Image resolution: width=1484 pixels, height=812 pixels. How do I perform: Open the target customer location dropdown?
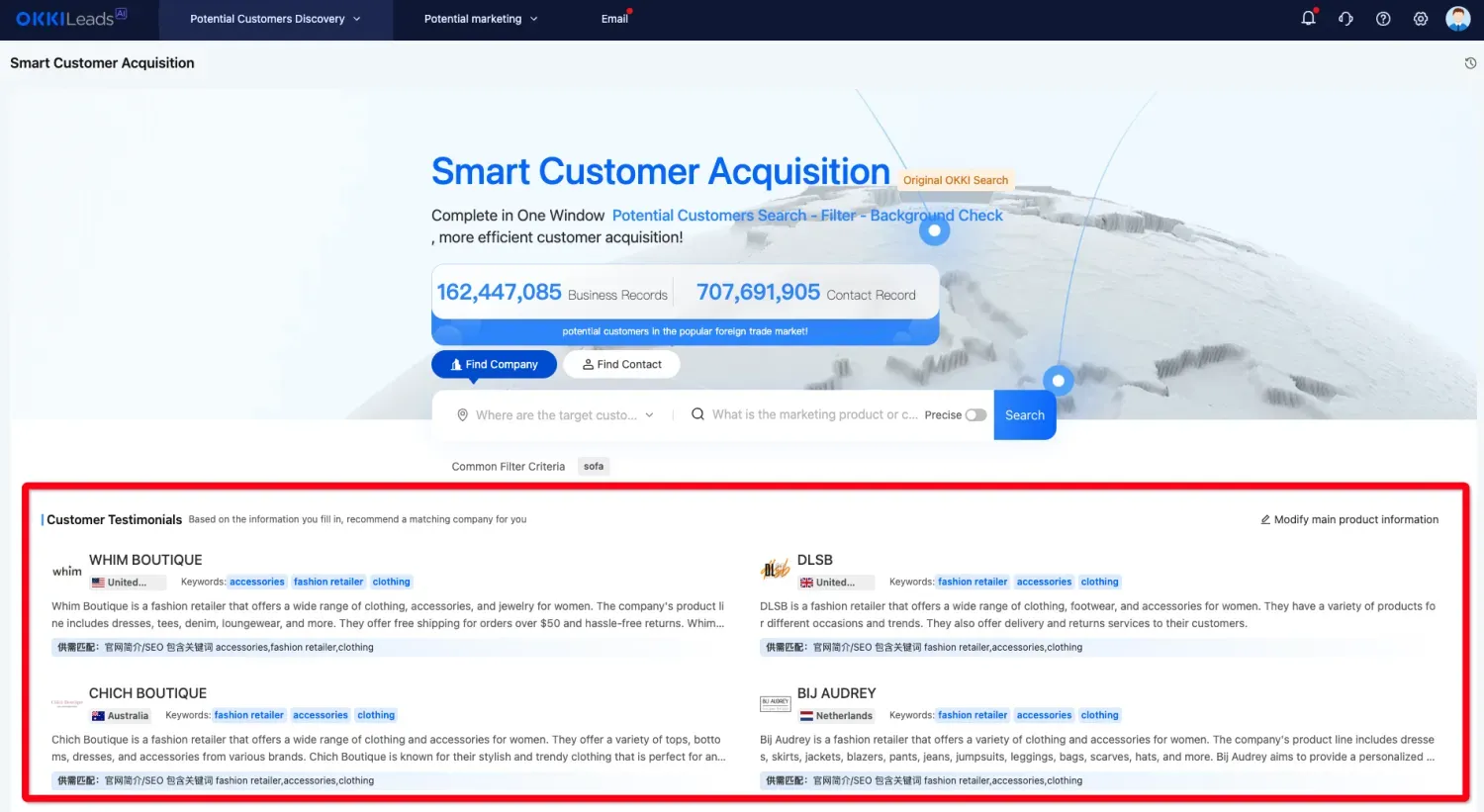(x=555, y=415)
